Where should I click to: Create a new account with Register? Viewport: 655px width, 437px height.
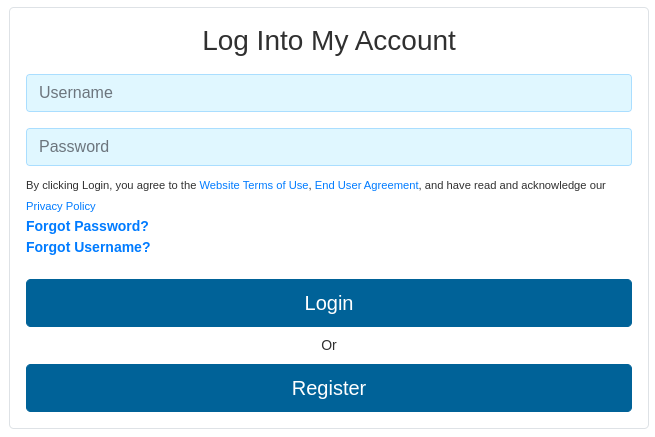point(329,388)
